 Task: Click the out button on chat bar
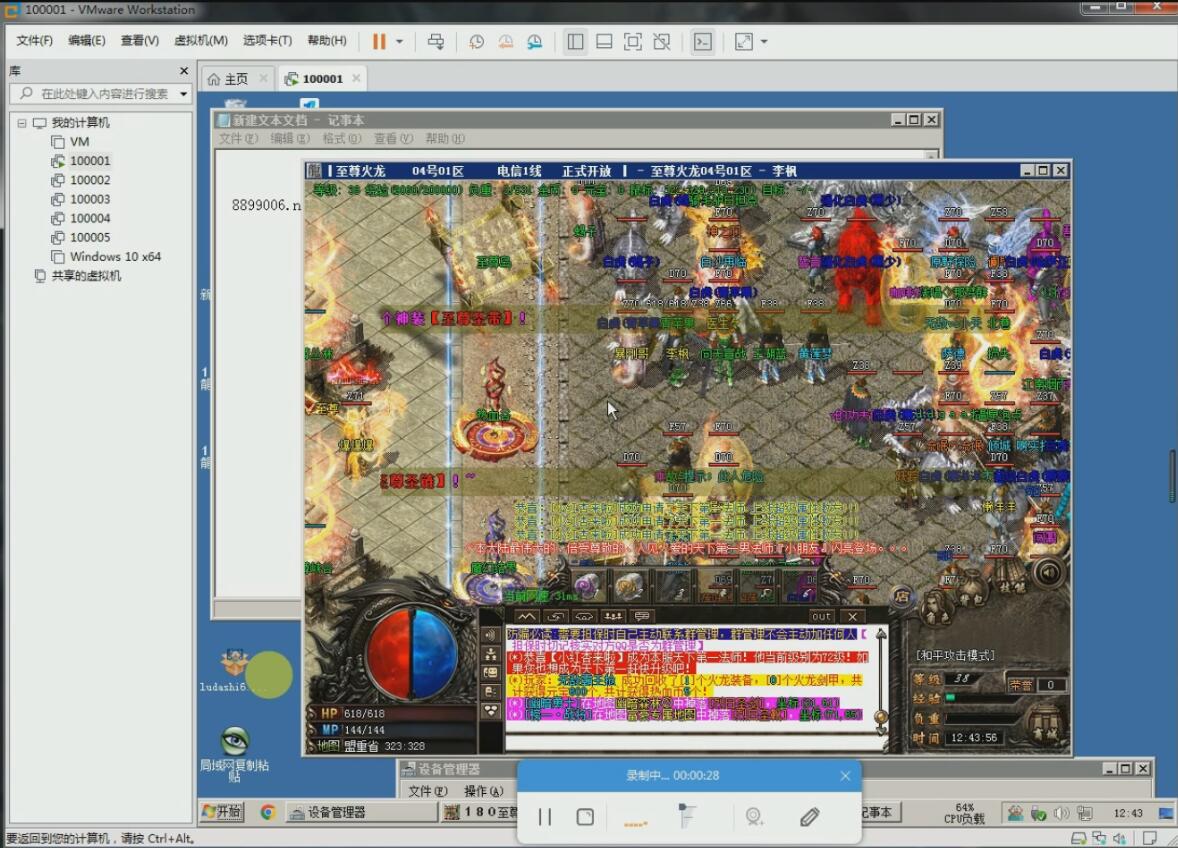(821, 617)
